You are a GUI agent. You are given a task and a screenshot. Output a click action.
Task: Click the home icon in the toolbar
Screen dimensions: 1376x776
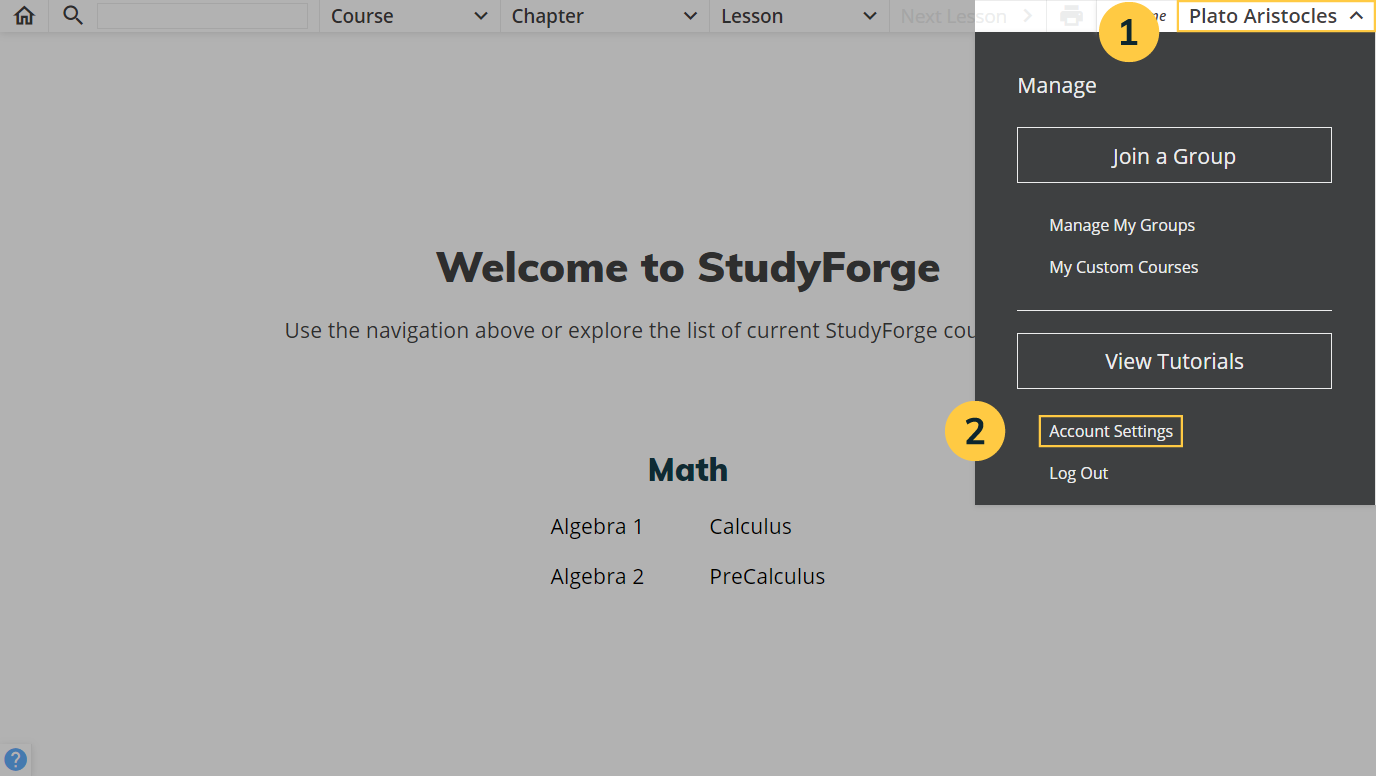click(23, 15)
